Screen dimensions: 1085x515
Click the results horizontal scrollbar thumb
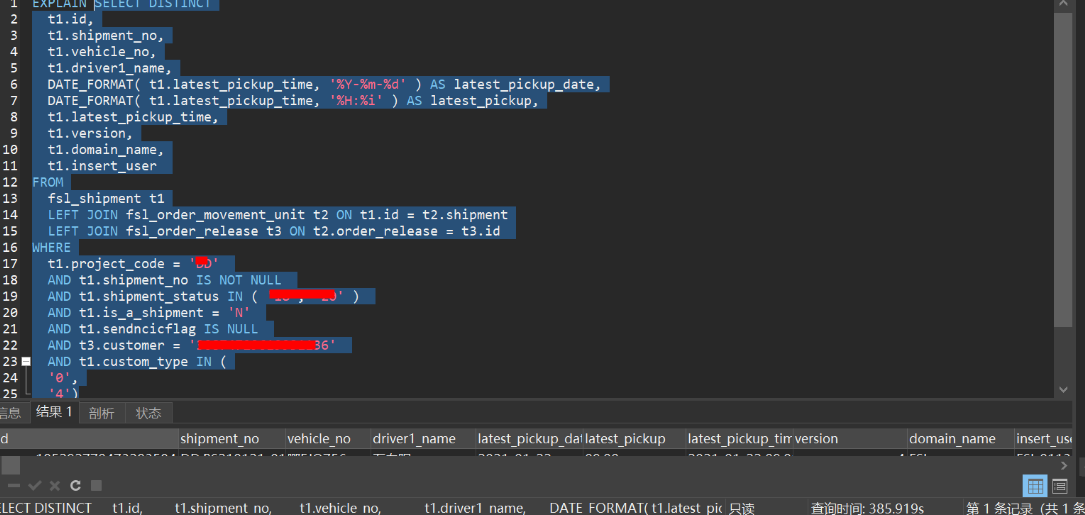pos(10,465)
